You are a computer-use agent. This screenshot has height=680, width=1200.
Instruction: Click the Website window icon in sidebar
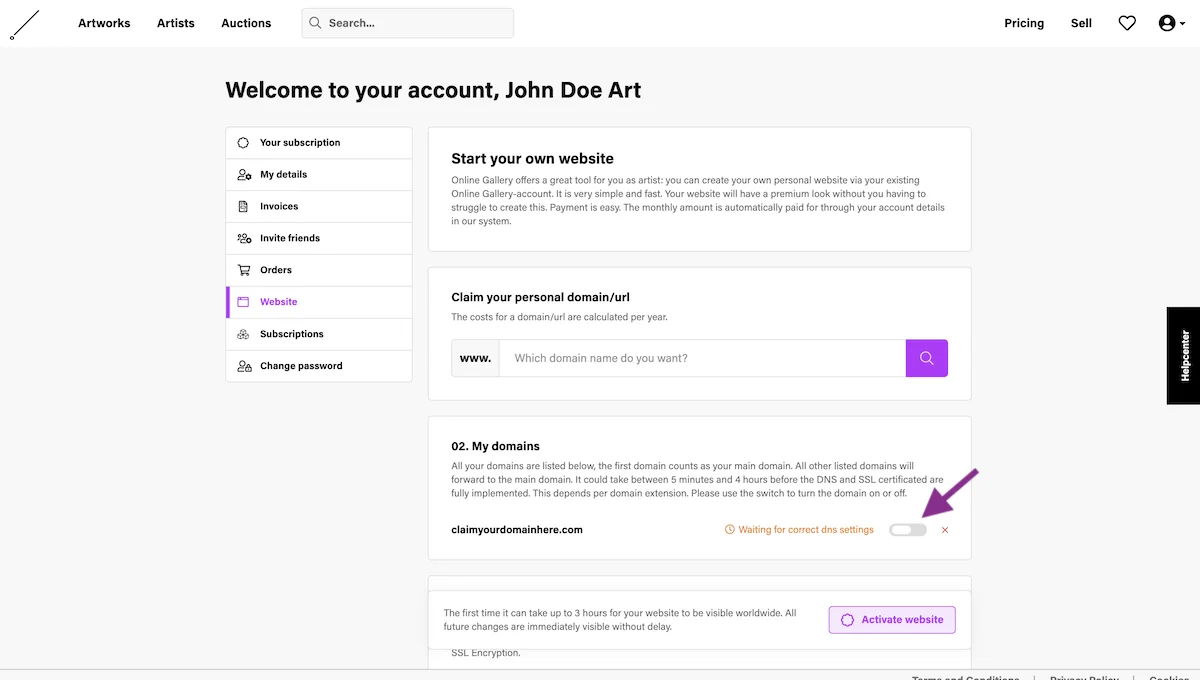point(243,302)
